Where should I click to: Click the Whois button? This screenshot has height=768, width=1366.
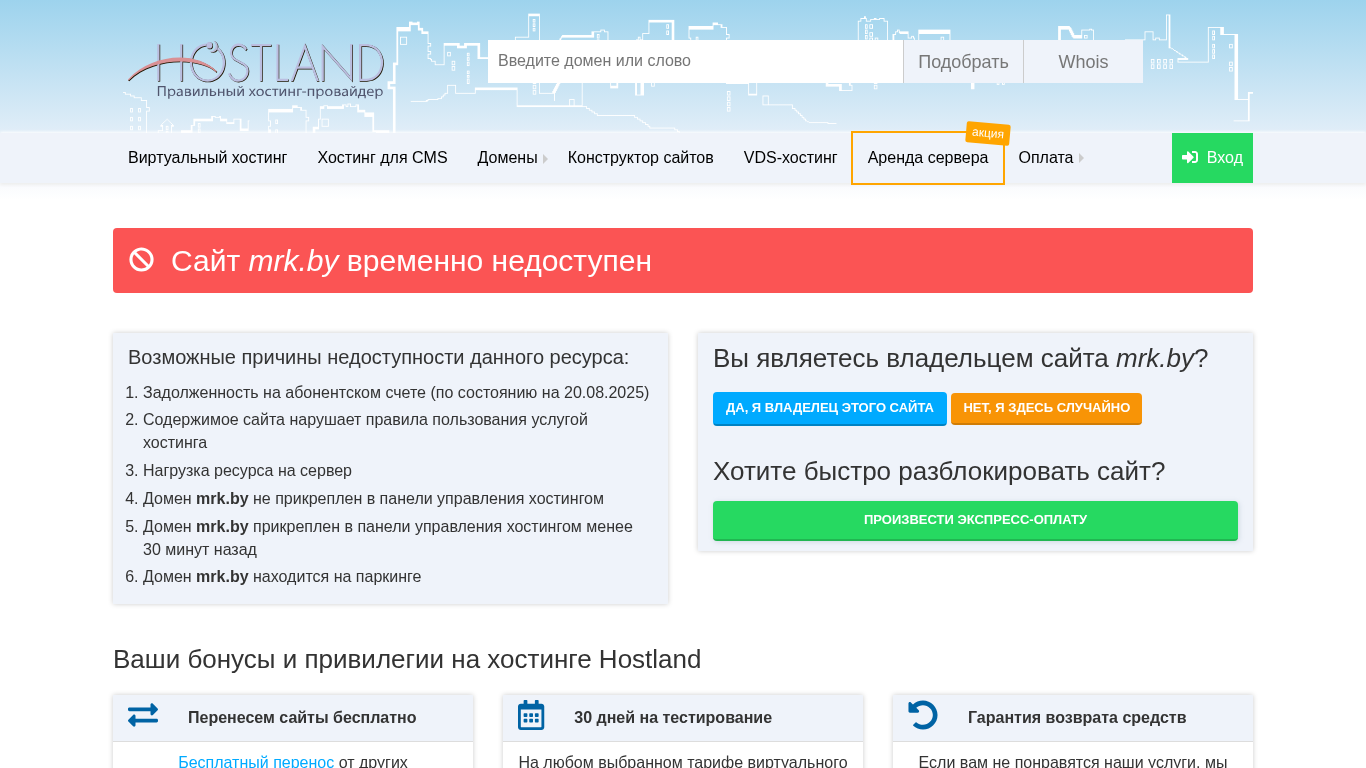1083,62
